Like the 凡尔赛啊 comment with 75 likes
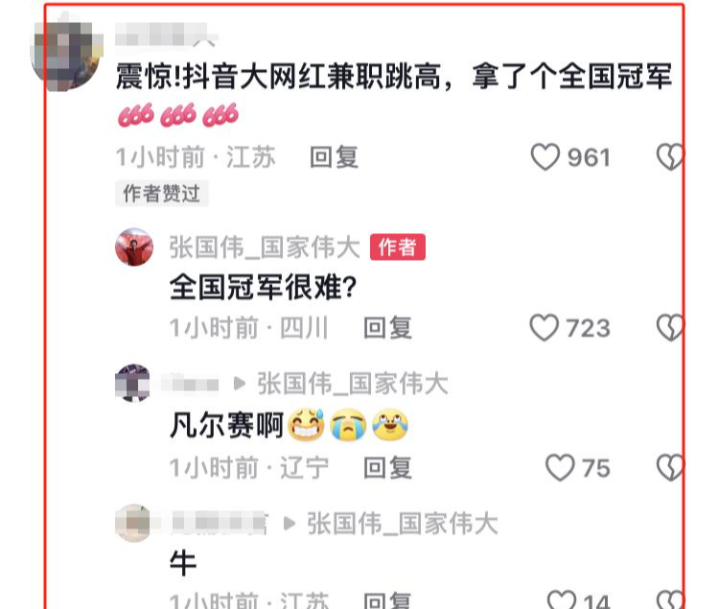 560,468
